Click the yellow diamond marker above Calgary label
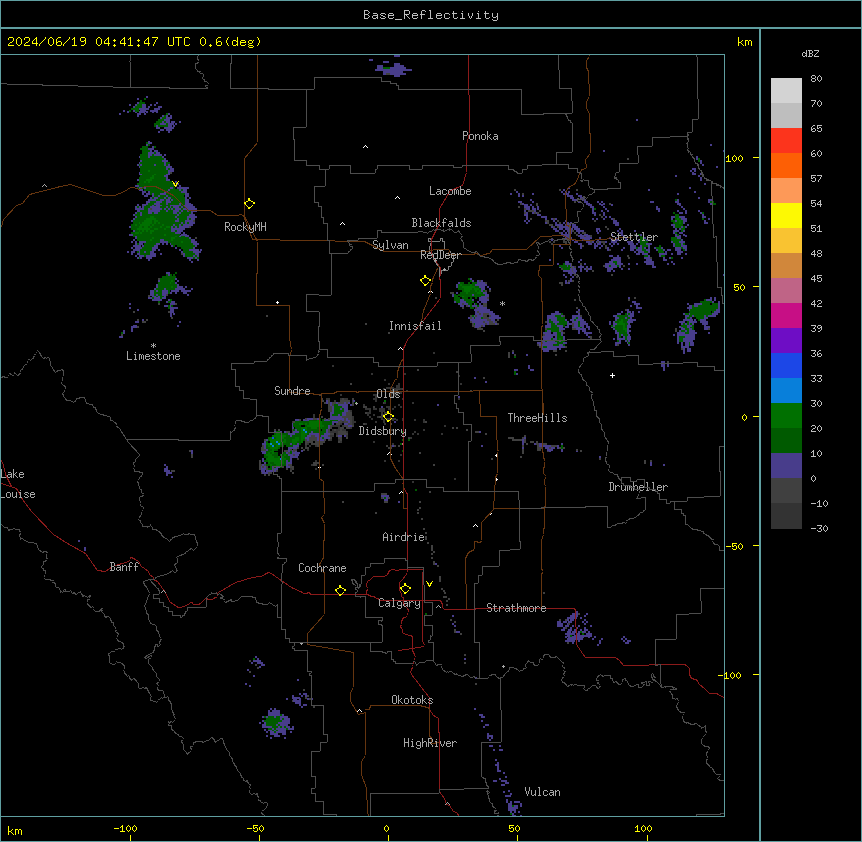Image resolution: width=862 pixels, height=842 pixels. click(405, 589)
